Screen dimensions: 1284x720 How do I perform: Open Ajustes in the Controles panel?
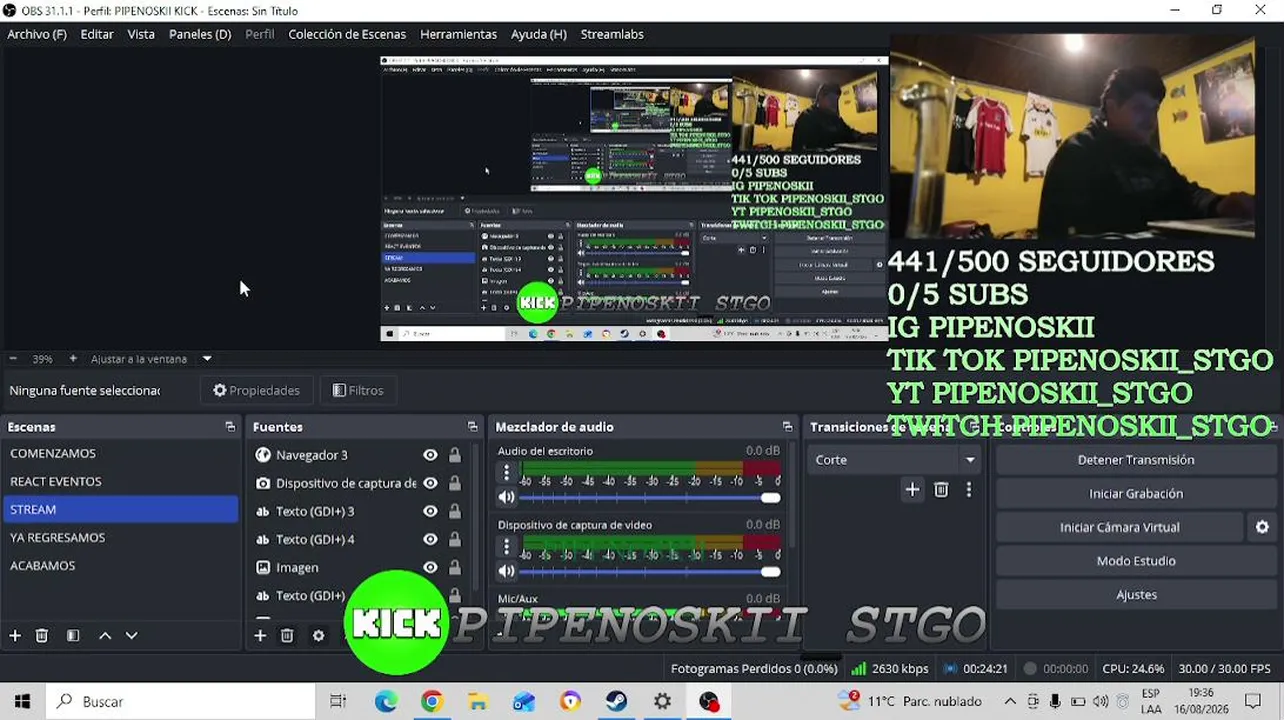pyautogui.click(x=1136, y=594)
